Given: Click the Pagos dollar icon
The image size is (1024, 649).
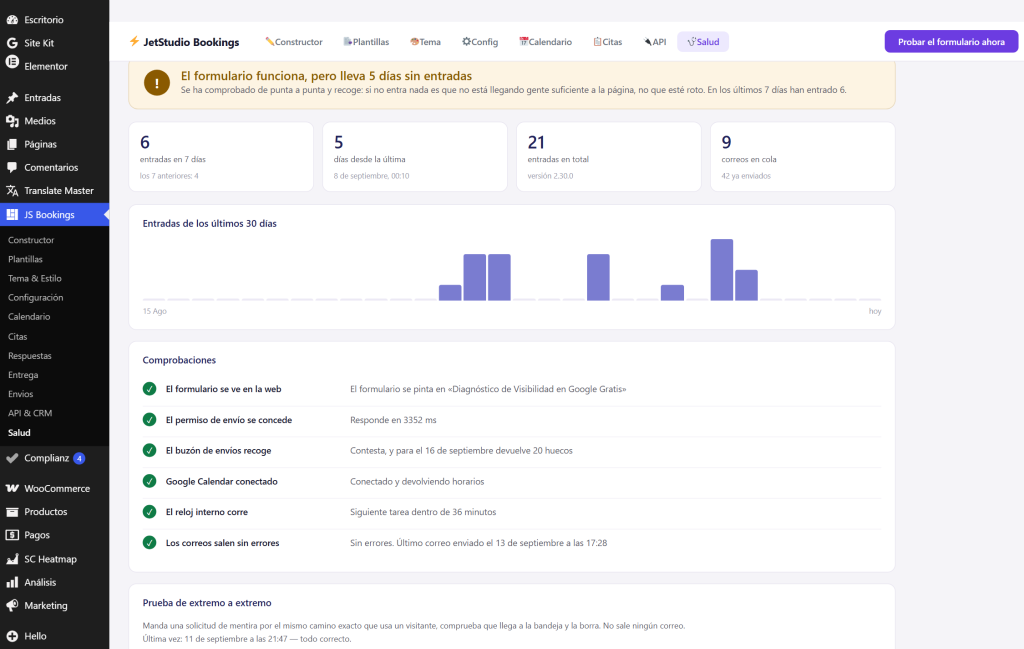Looking at the screenshot, I should pos(12,535).
